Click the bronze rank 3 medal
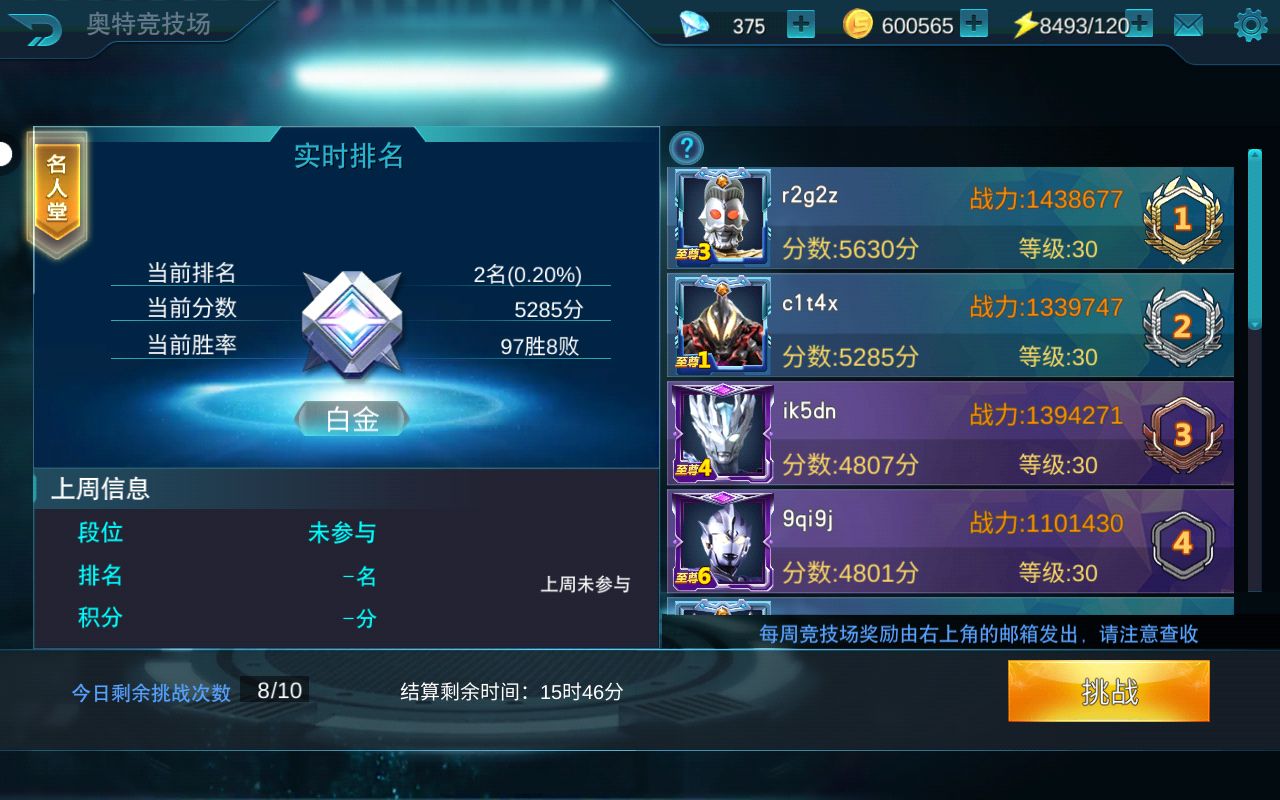The image size is (1280, 800). pyautogui.click(x=1182, y=434)
